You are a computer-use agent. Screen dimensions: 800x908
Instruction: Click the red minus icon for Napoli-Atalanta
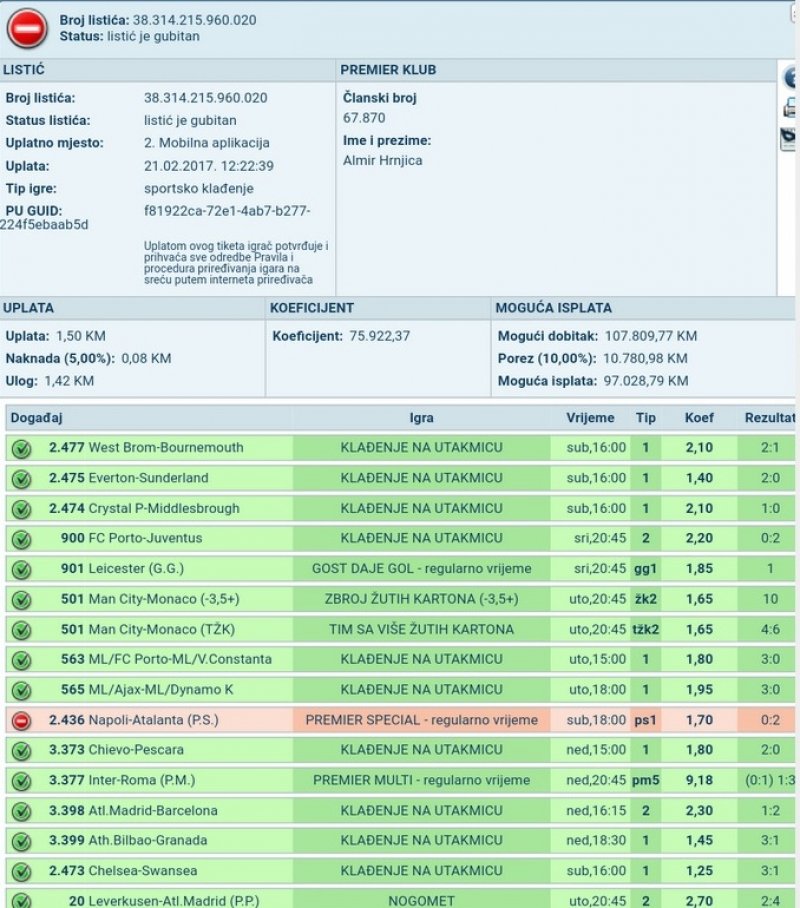(x=21, y=720)
